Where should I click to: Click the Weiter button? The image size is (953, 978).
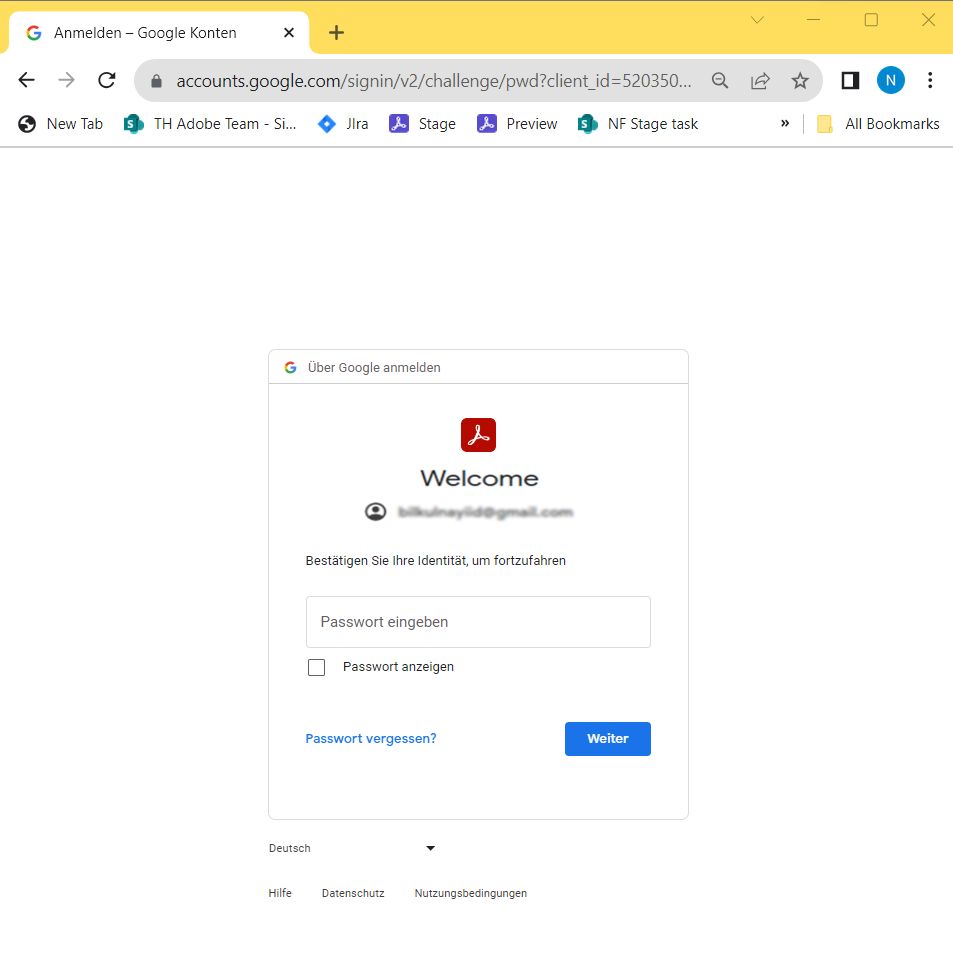[607, 738]
